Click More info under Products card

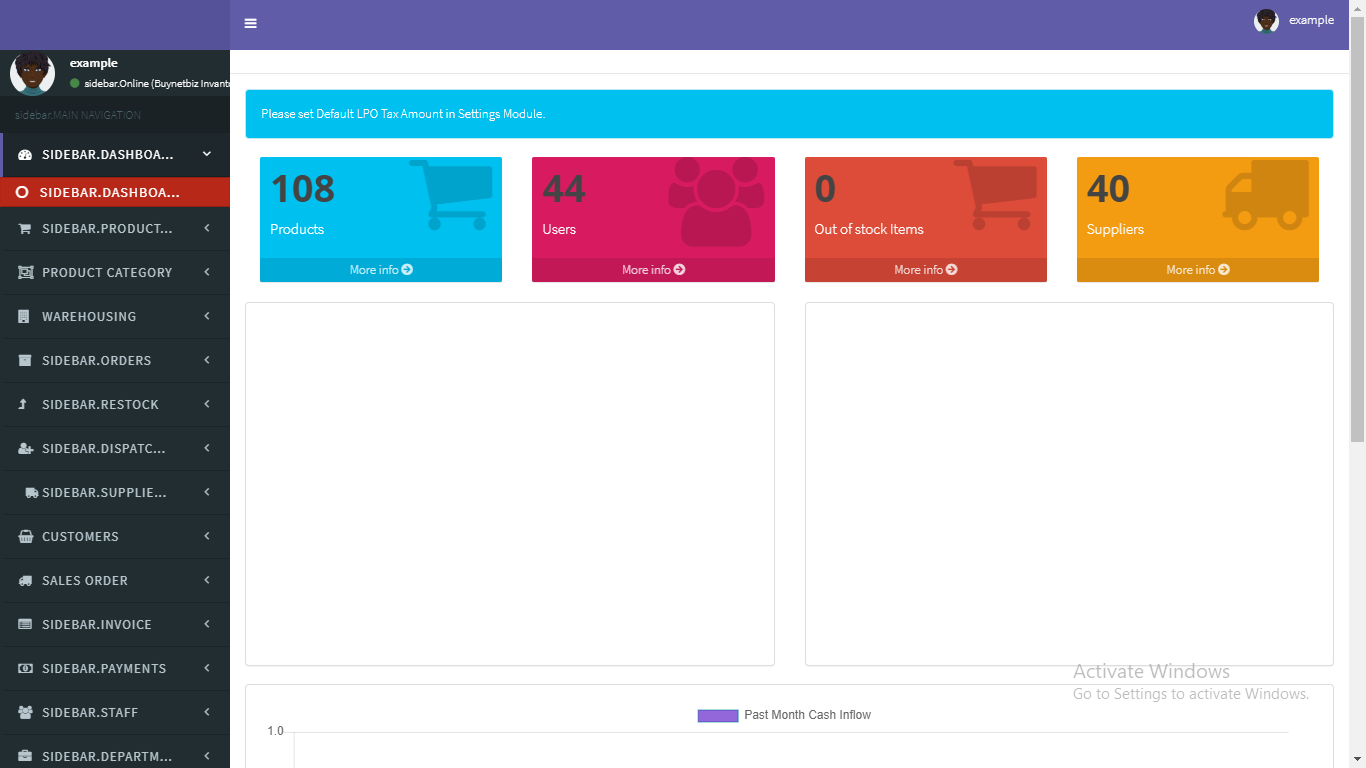point(381,270)
